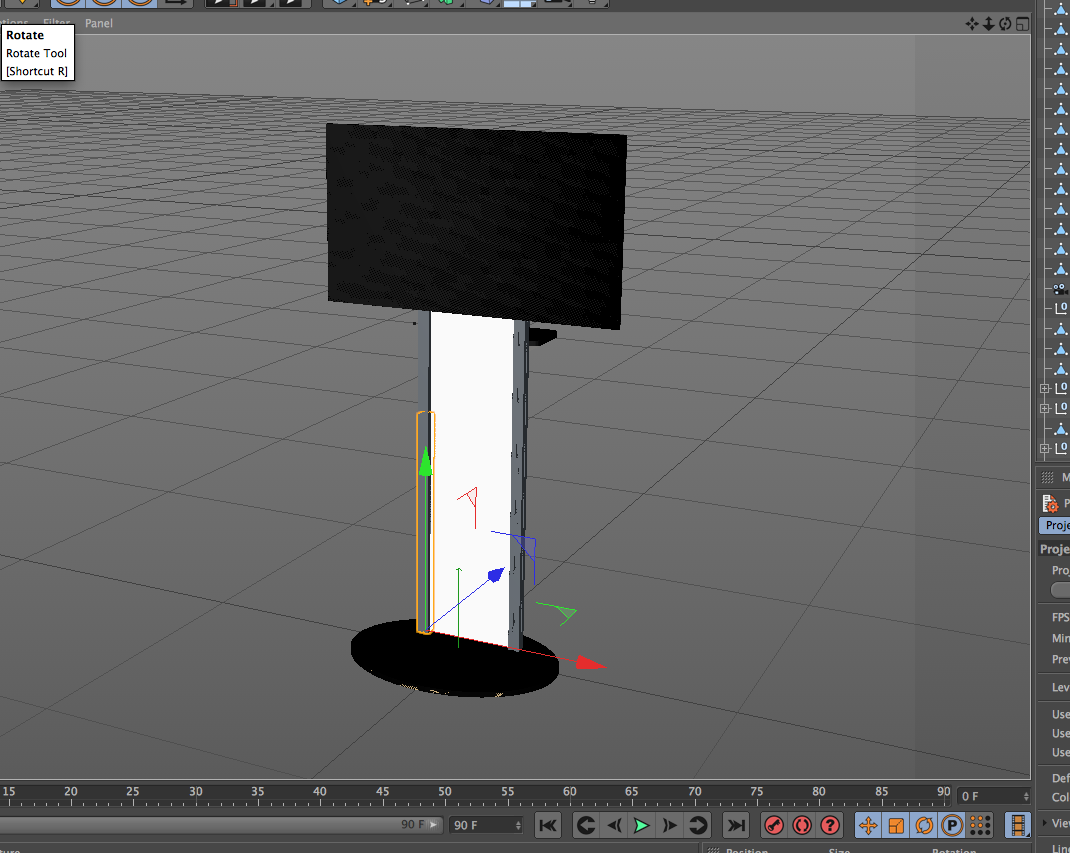
Task: Expand the View disclosure triangle in attributes
Action: click(x=1046, y=823)
